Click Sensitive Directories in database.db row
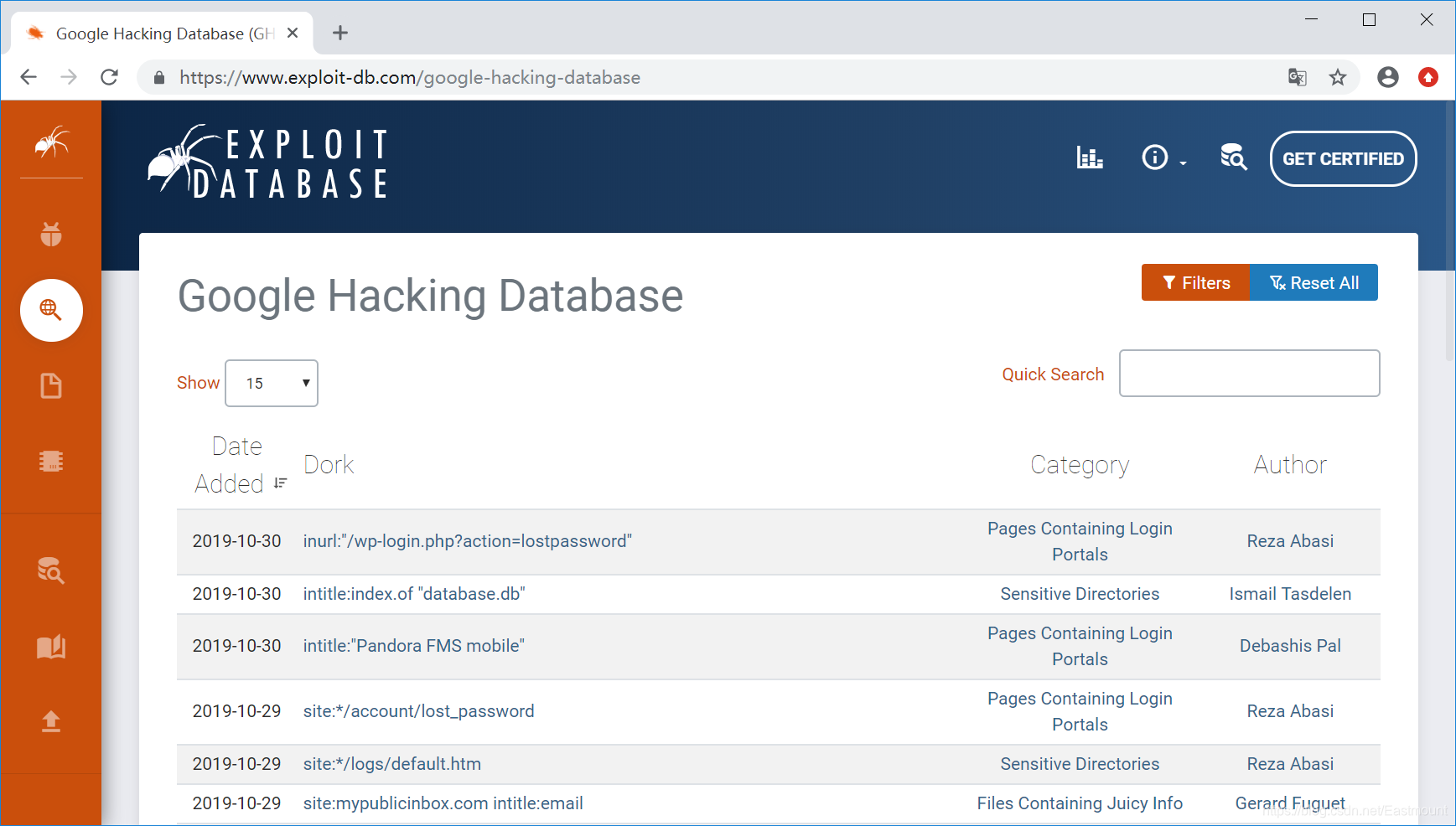Viewport: 1456px width, 826px height. (x=1080, y=594)
